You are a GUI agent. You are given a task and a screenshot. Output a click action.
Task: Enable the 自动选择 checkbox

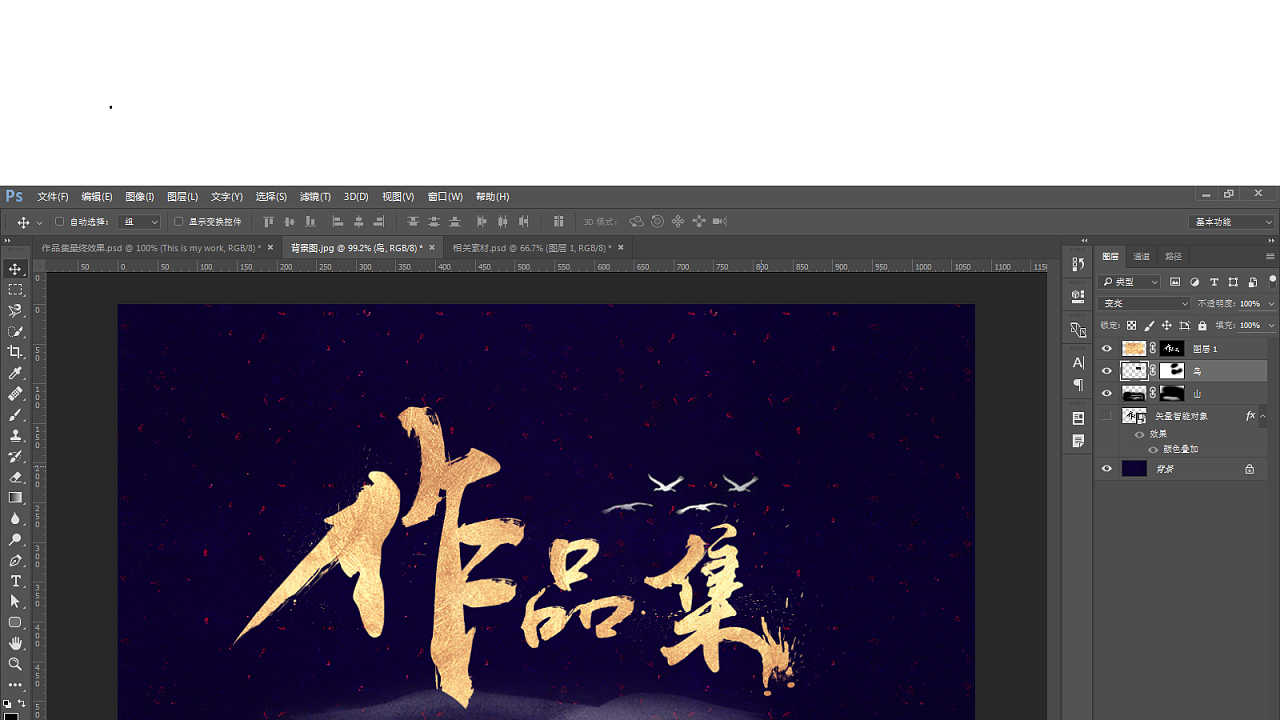pos(59,222)
